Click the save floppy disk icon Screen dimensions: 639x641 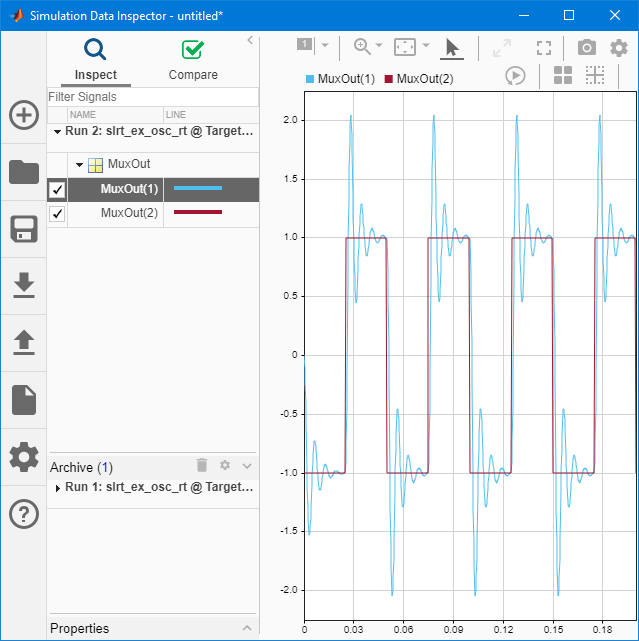coord(24,229)
